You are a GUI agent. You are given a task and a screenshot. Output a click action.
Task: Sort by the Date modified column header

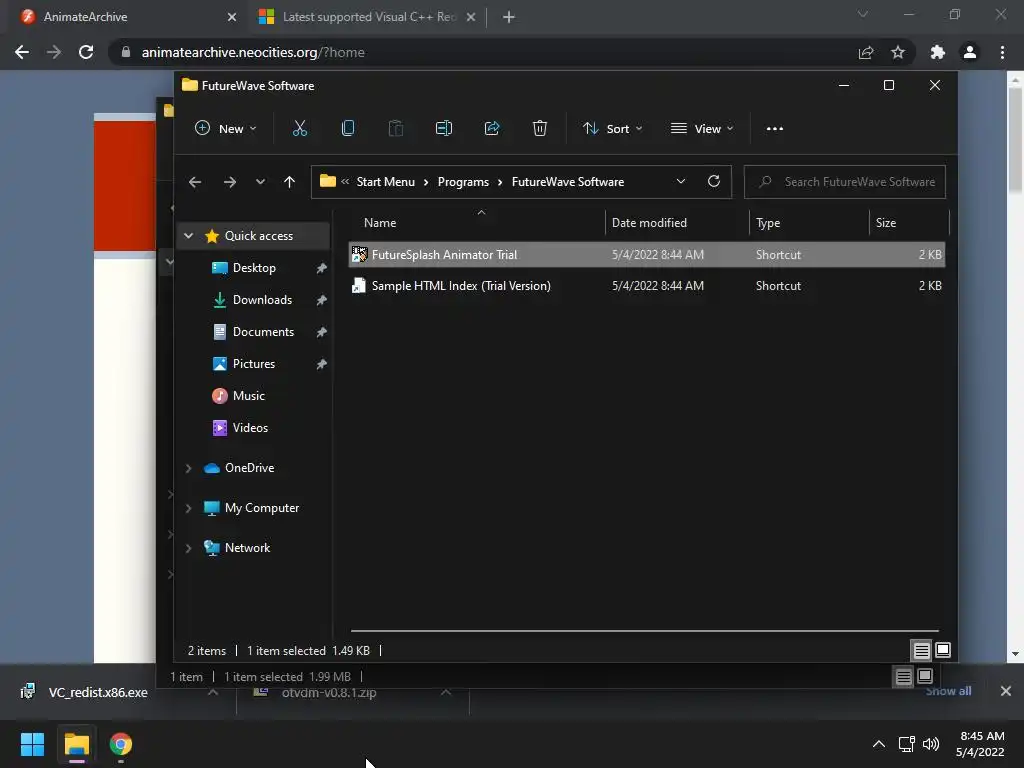pos(677,223)
